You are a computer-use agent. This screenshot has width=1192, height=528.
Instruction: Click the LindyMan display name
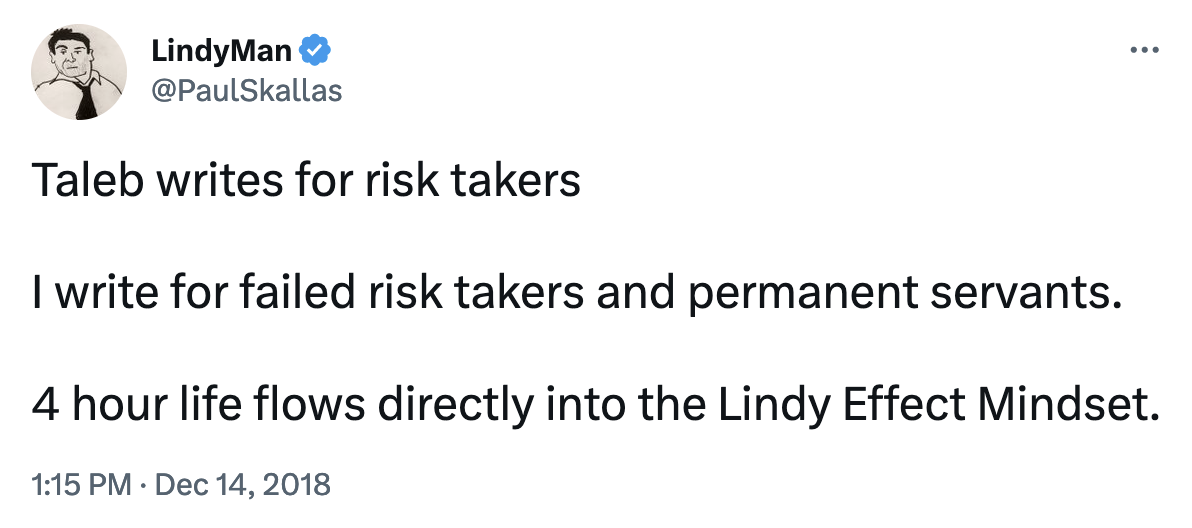222,48
